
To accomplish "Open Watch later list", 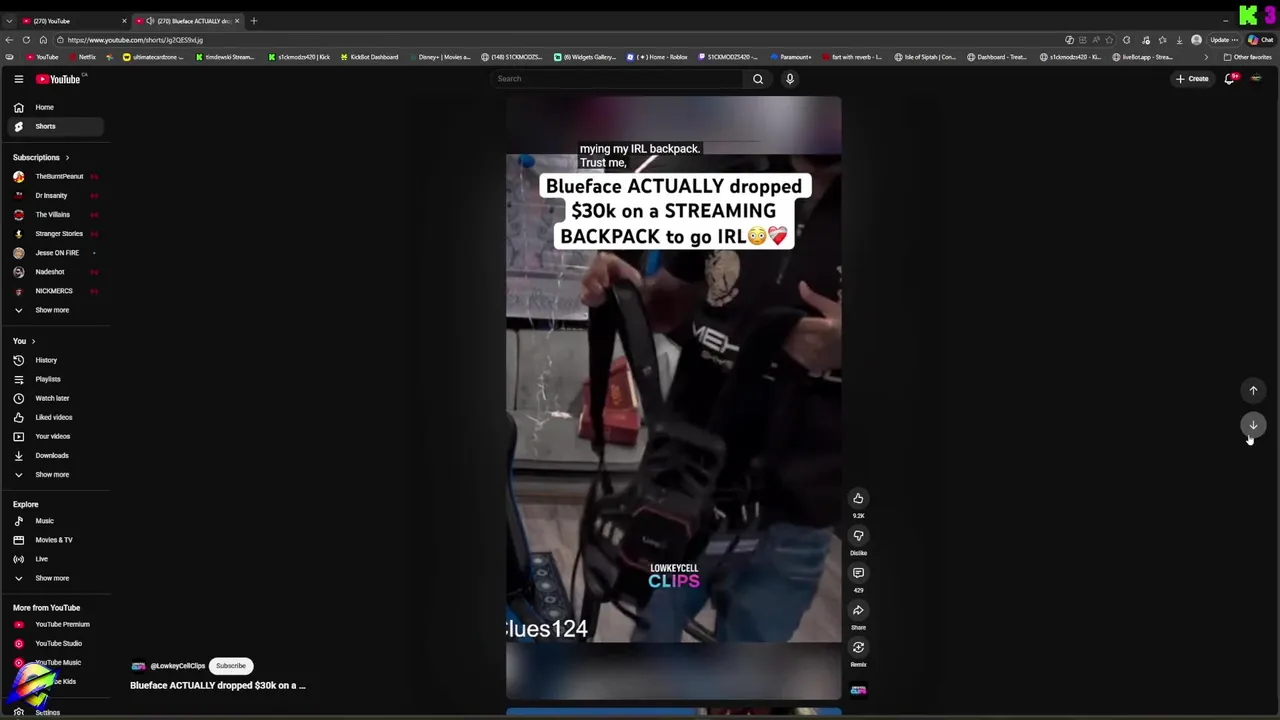I will [57, 398].
